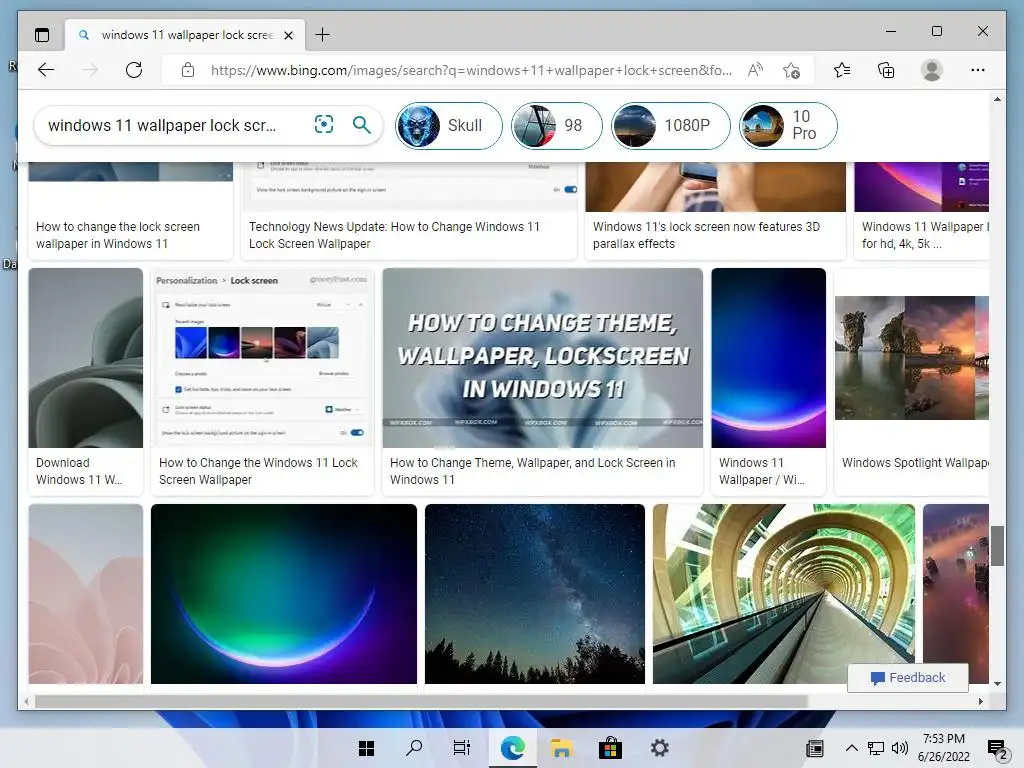Open volume control tray icon
The image size is (1024, 768).
click(900, 748)
